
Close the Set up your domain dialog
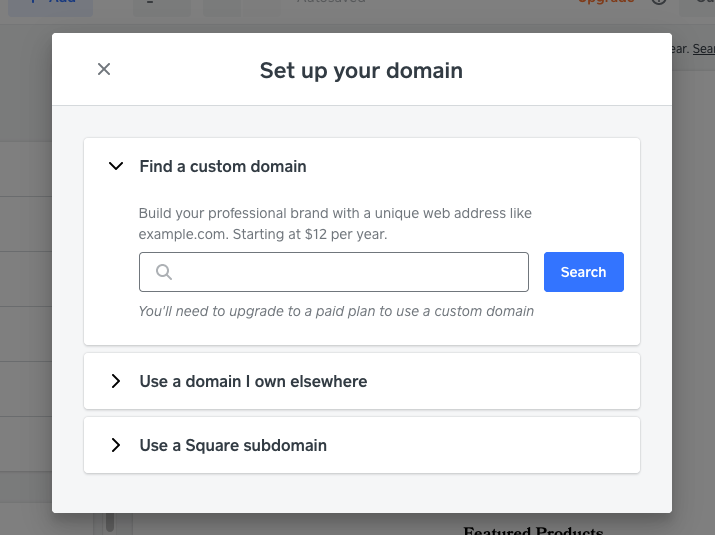point(104,69)
